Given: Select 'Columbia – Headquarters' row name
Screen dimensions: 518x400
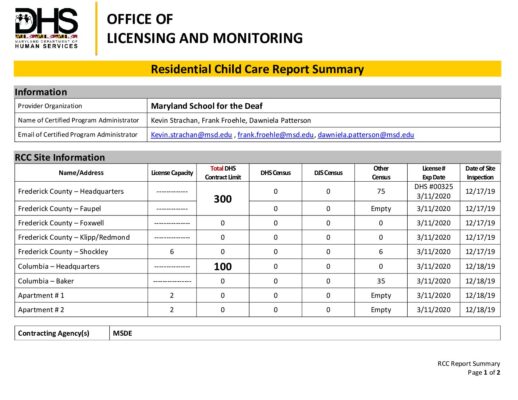Looking at the screenshot, I should [x=59, y=266].
